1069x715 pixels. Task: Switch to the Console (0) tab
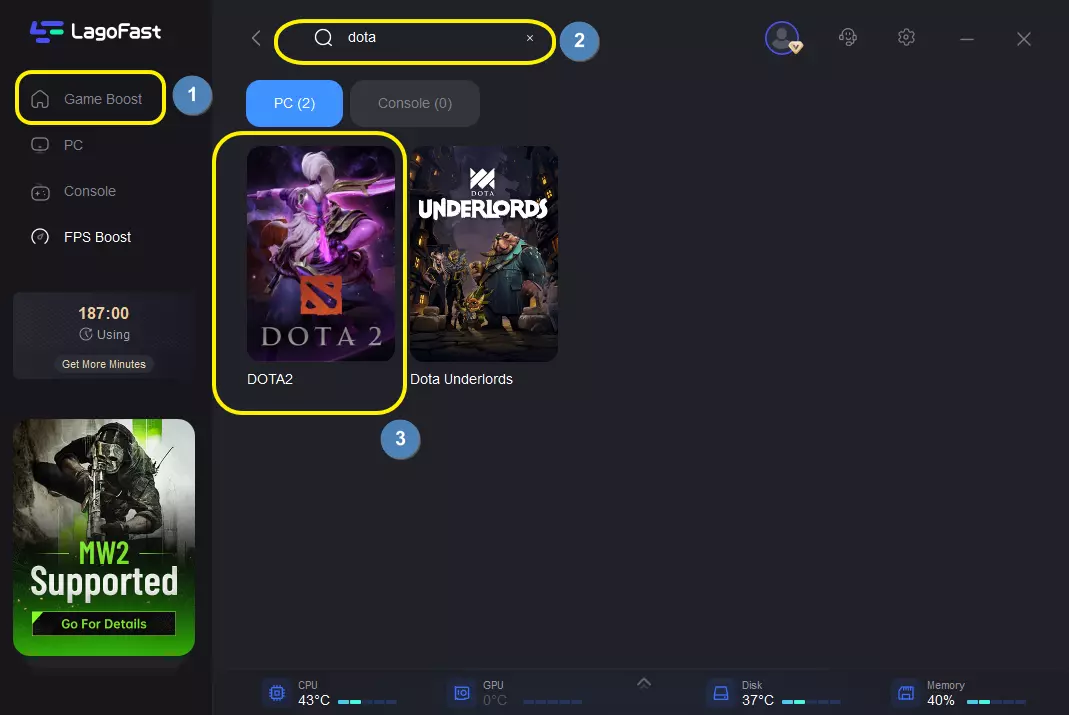414,103
